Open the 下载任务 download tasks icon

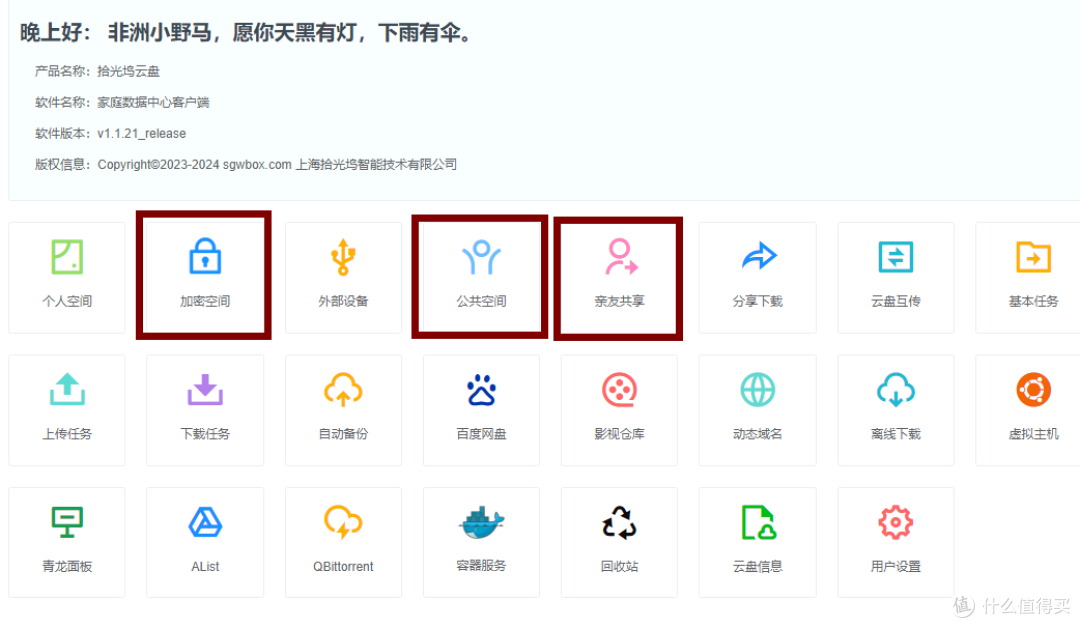[x=205, y=389]
